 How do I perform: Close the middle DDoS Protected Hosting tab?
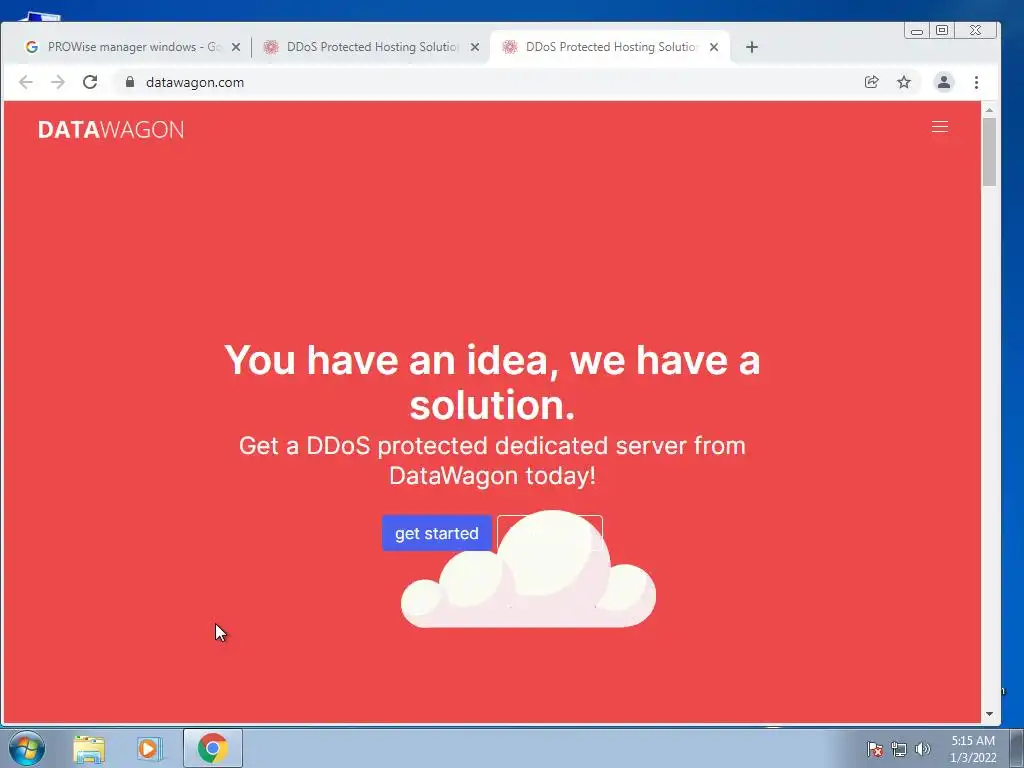tap(475, 47)
